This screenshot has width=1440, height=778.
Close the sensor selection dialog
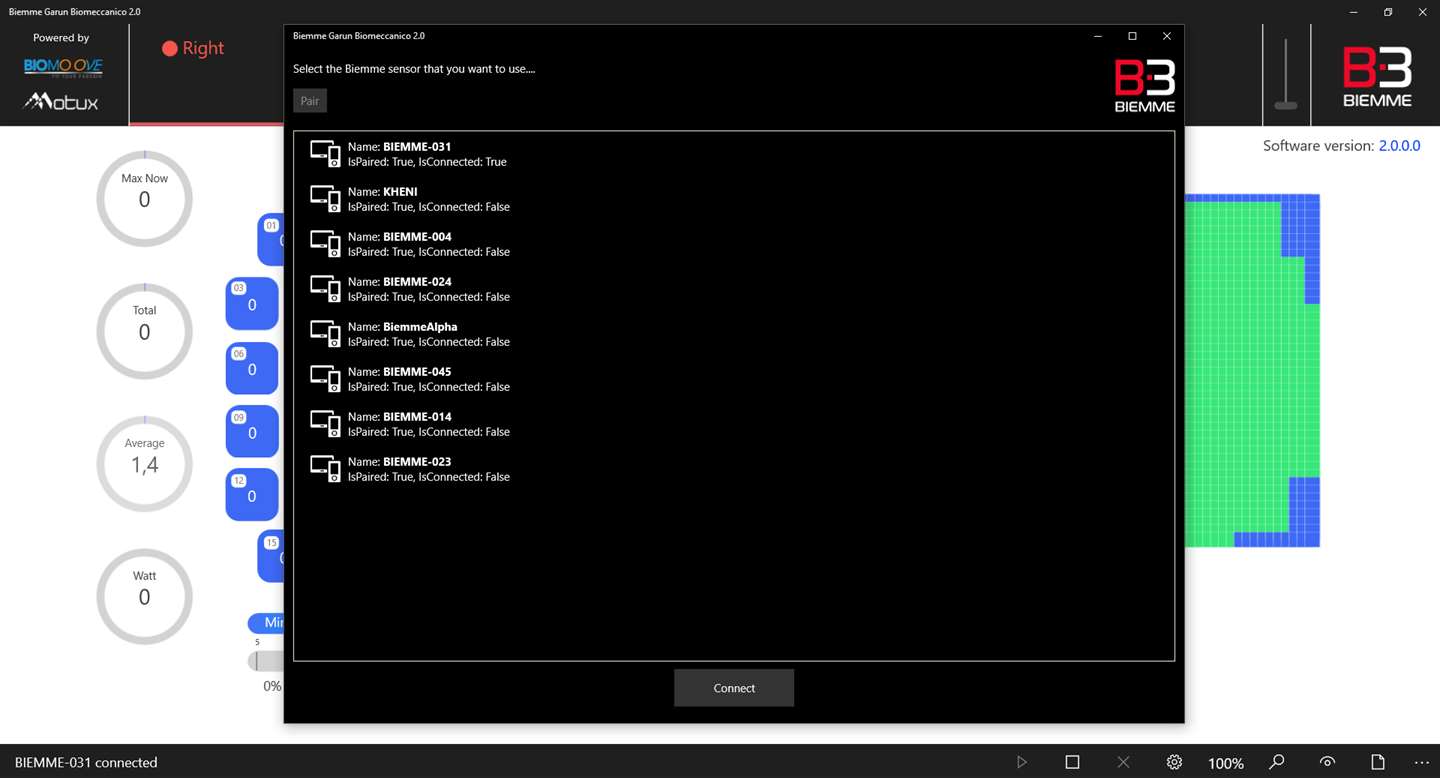1166,36
